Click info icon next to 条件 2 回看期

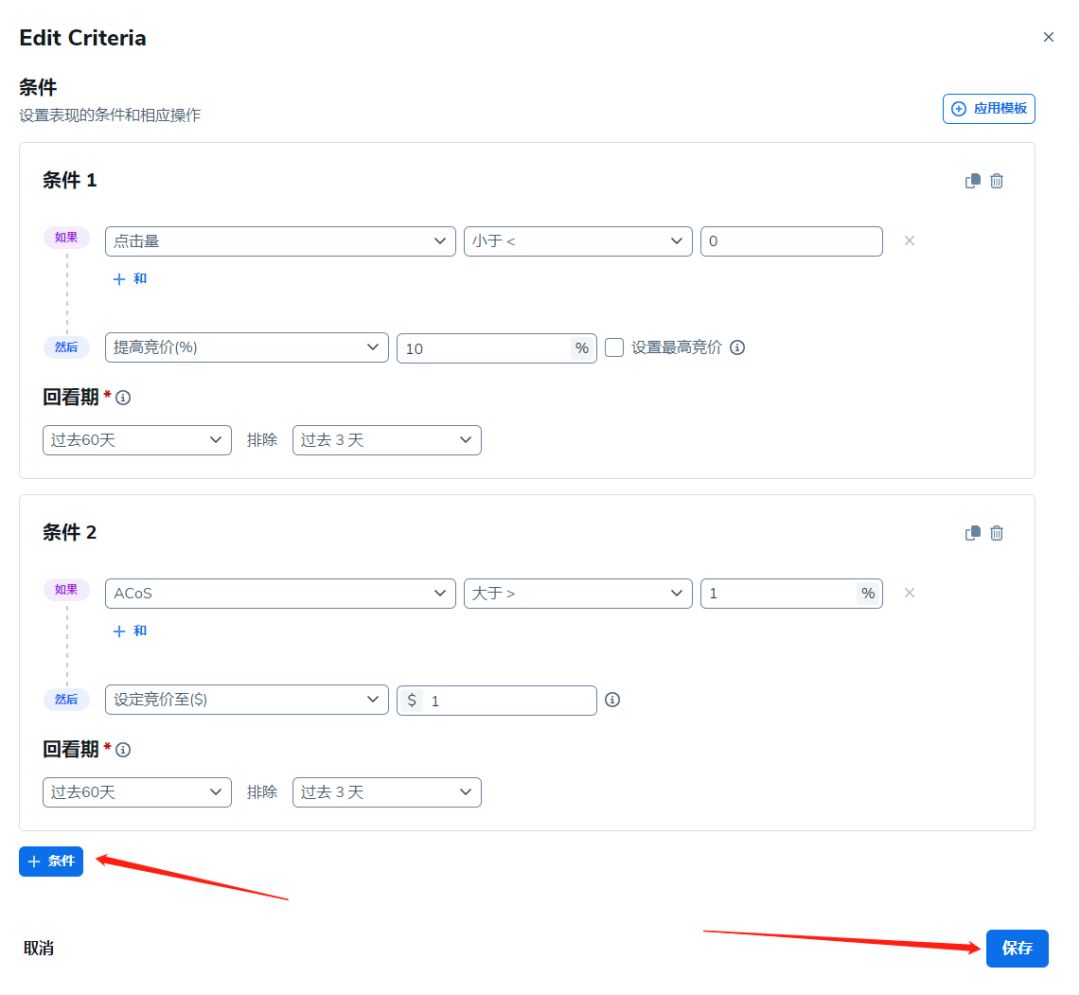pyautogui.click(x=123, y=750)
